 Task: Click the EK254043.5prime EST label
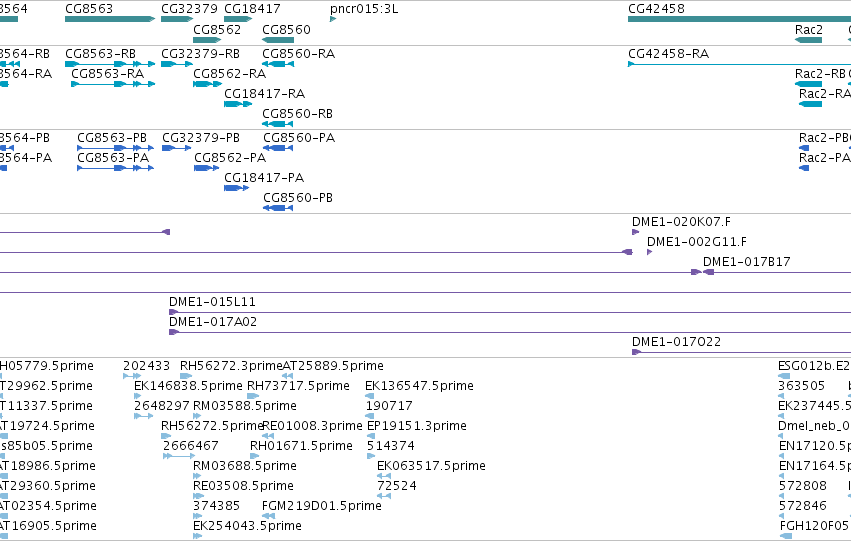(247, 527)
